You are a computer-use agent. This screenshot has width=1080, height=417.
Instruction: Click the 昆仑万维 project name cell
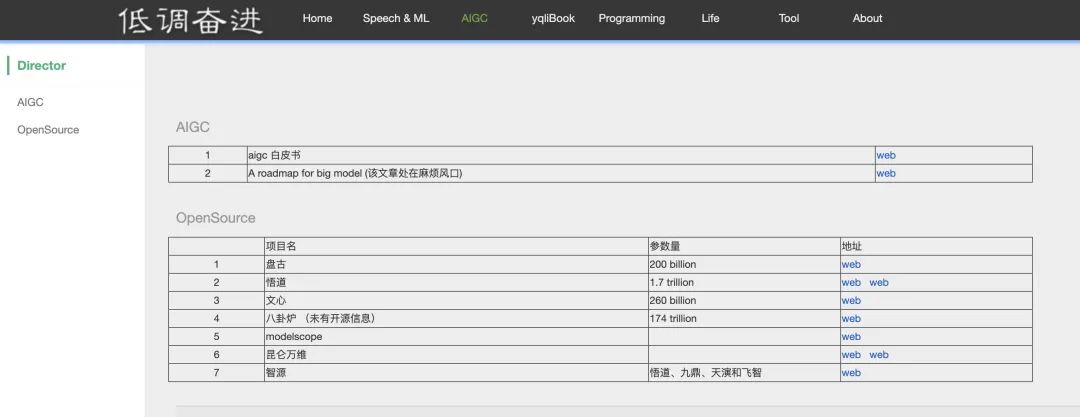point(456,354)
